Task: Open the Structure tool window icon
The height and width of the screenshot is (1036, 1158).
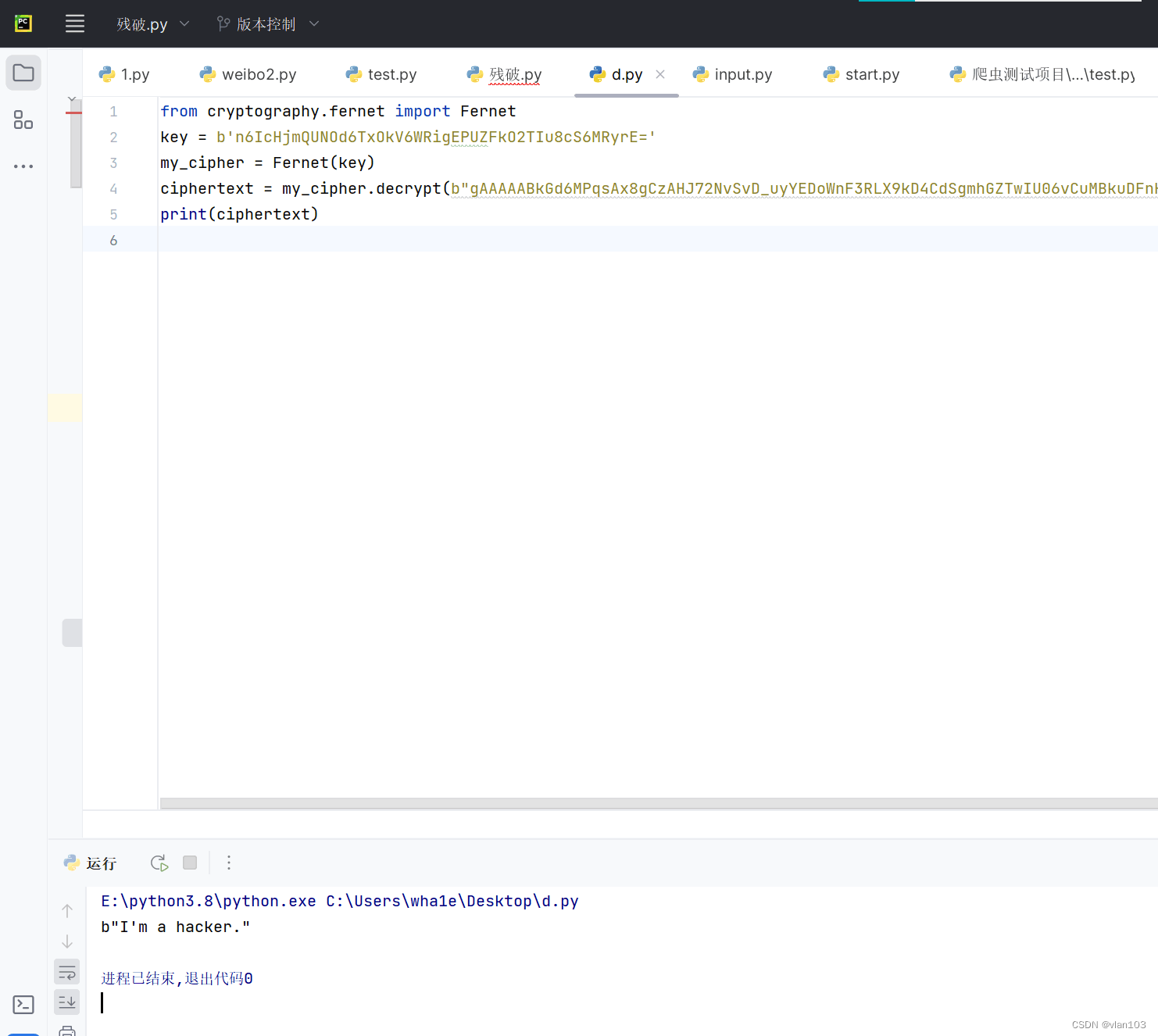Action: pos(23,120)
